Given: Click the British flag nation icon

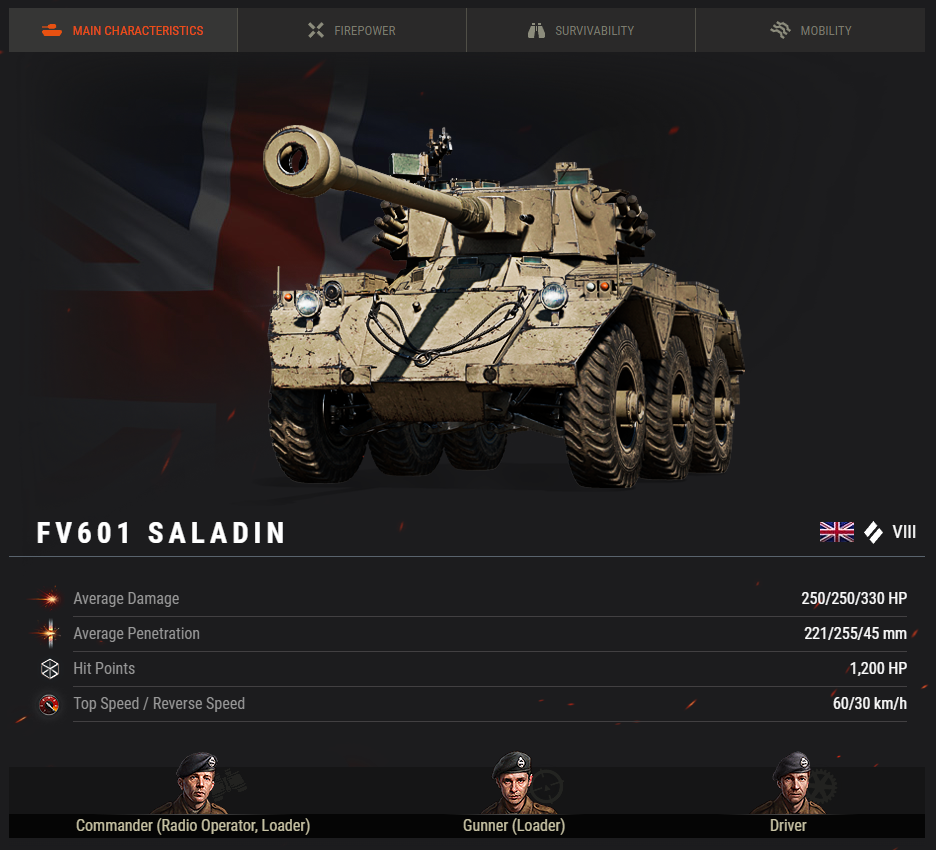Looking at the screenshot, I should click(836, 532).
